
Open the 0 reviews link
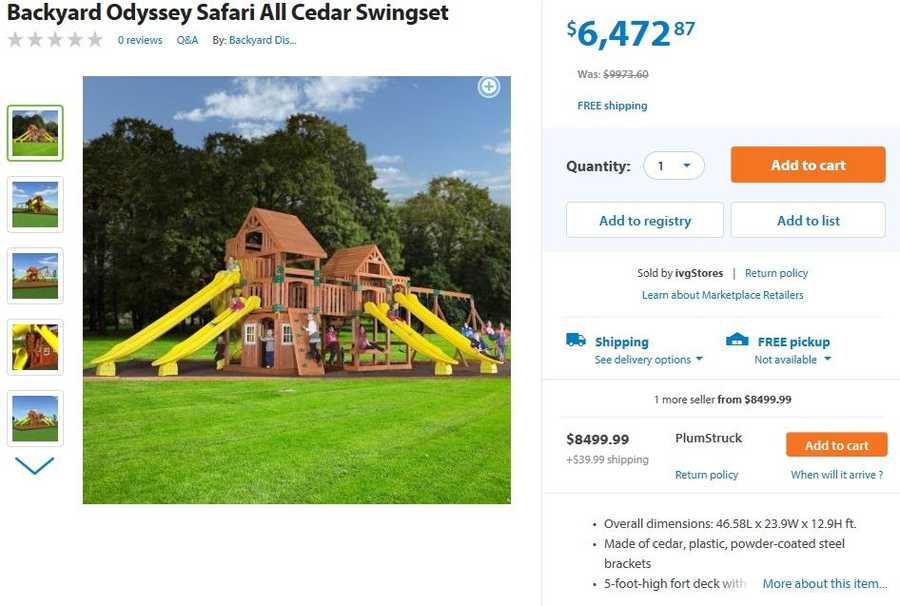click(x=140, y=40)
